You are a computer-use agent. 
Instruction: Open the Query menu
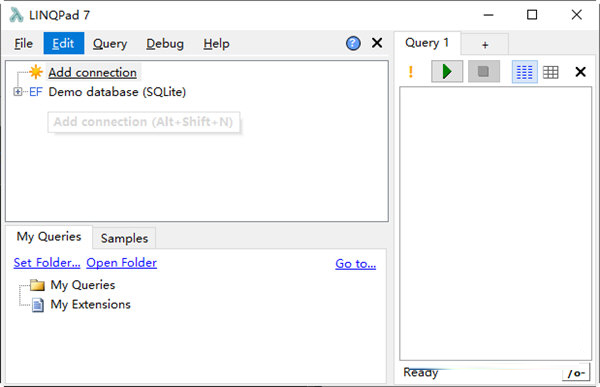[110, 44]
